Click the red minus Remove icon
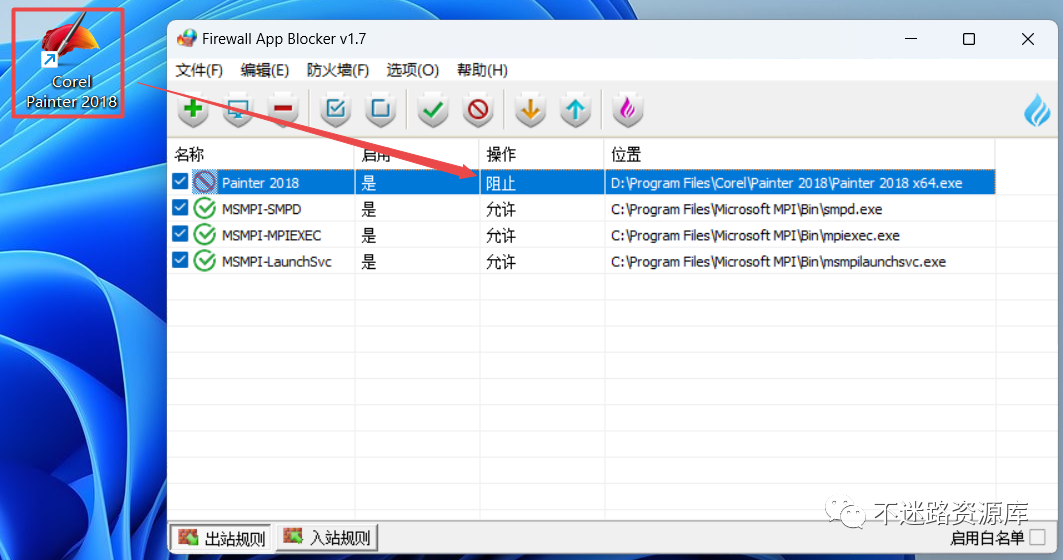The height and width of the screenshot is (560, 1063). (283, 109)
